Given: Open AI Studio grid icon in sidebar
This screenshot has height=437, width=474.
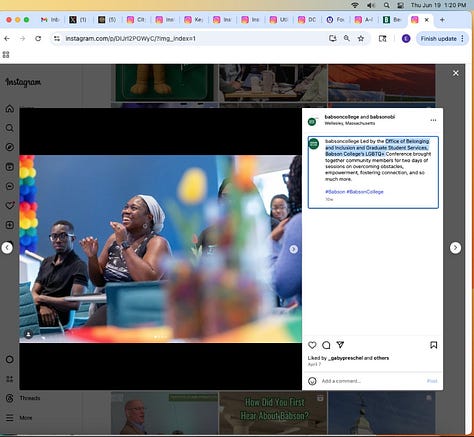Looking at the screenshot, I should (x=10, y=379).
